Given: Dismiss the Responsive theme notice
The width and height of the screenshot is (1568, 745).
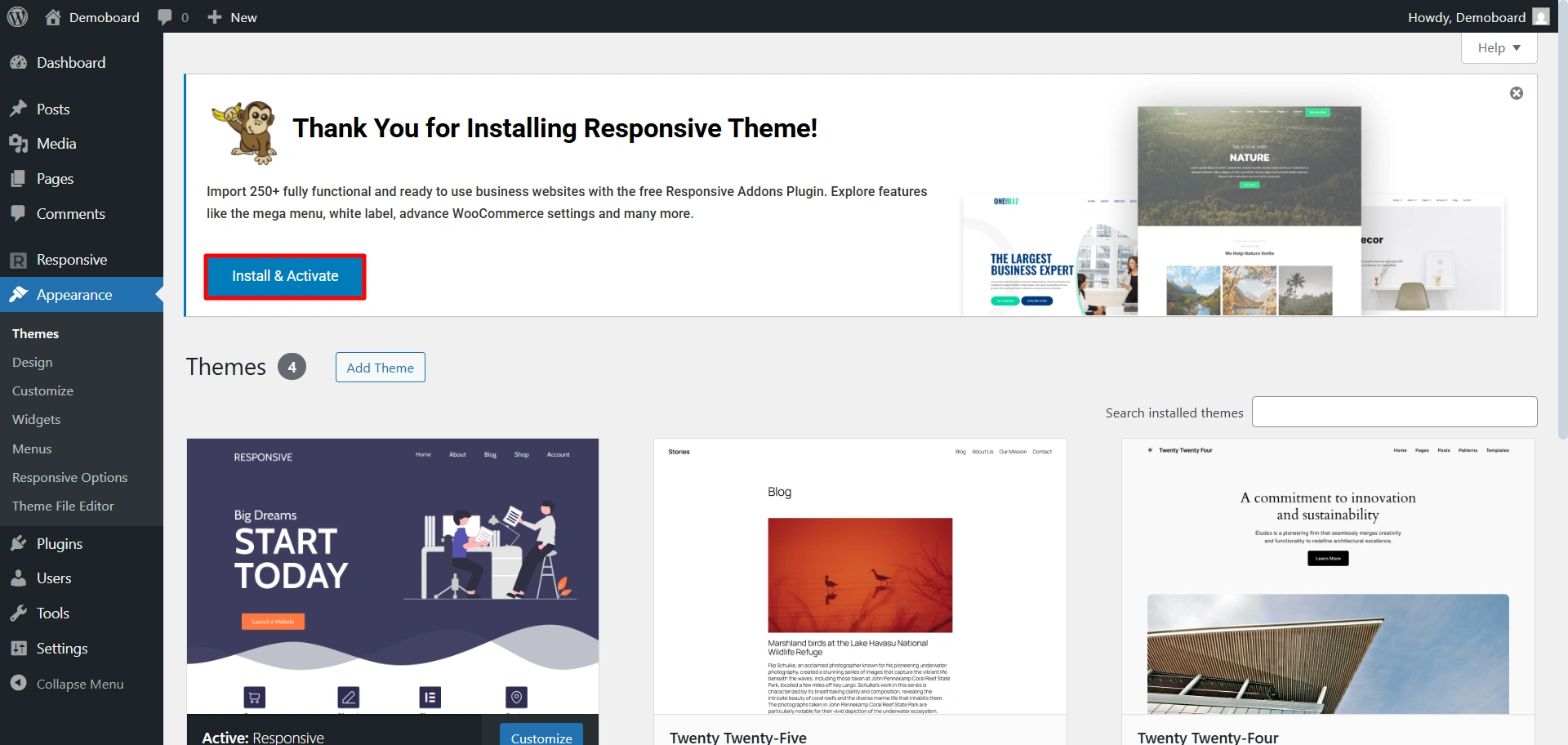Looking at the screenshot, I should (1517, 93).
